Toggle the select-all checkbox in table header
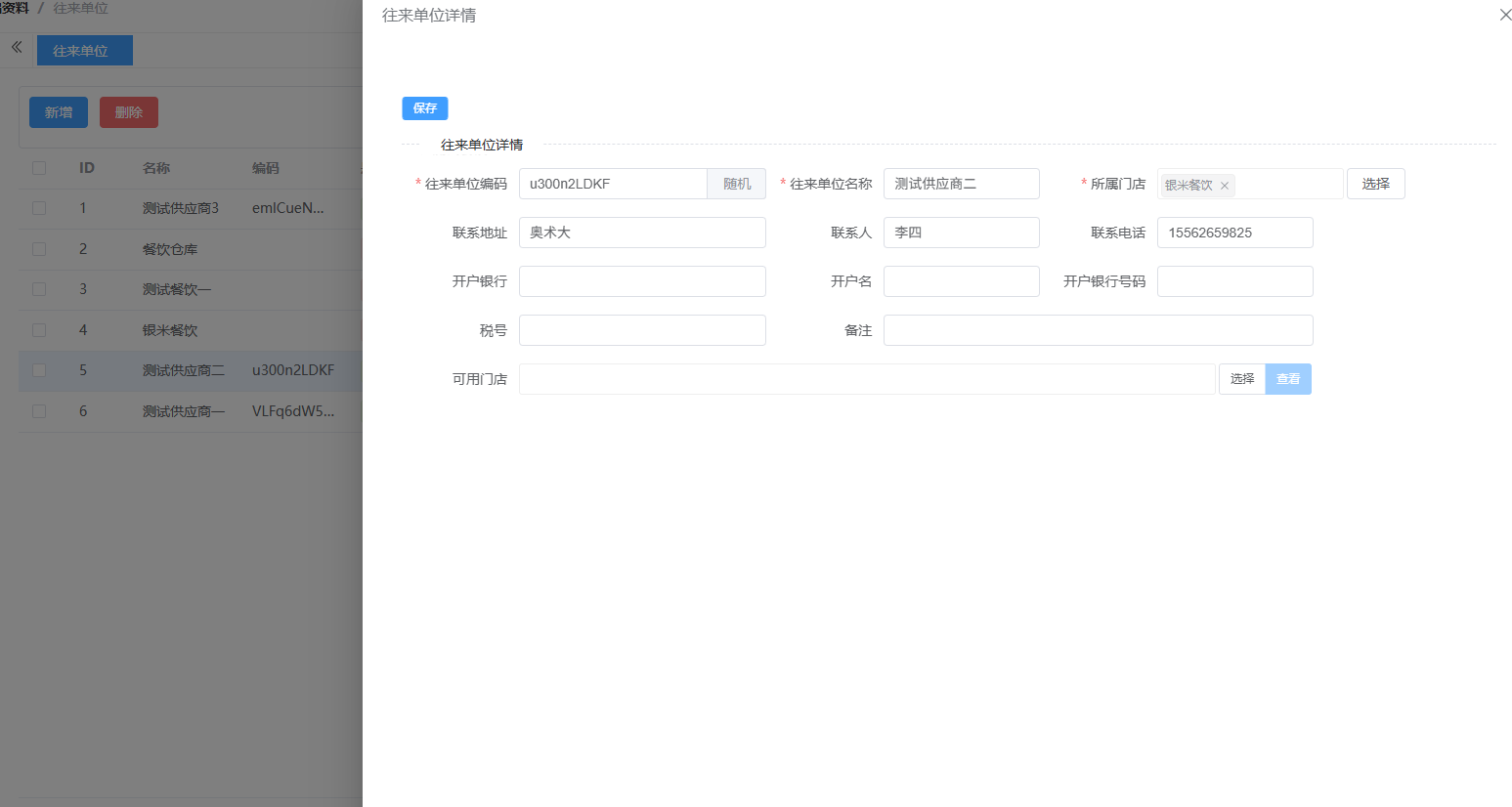The height and width of the screenshot is (807, 1512). pos(39,168)
